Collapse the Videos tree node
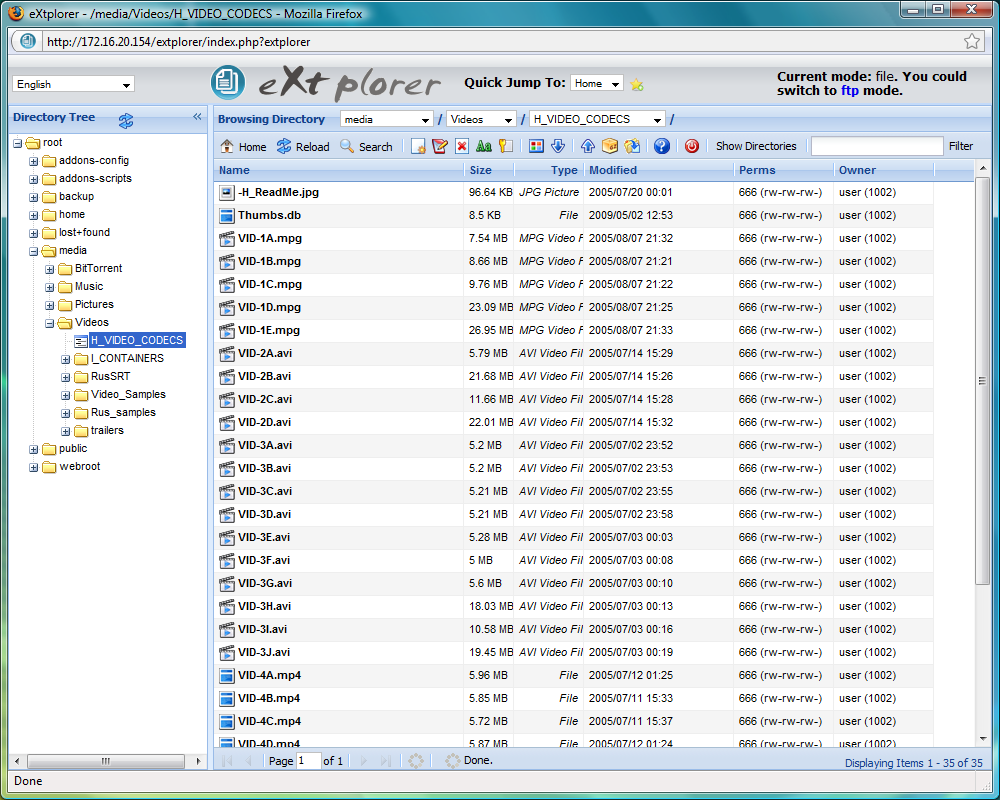The image size is (1000, 800). (50, 323)
